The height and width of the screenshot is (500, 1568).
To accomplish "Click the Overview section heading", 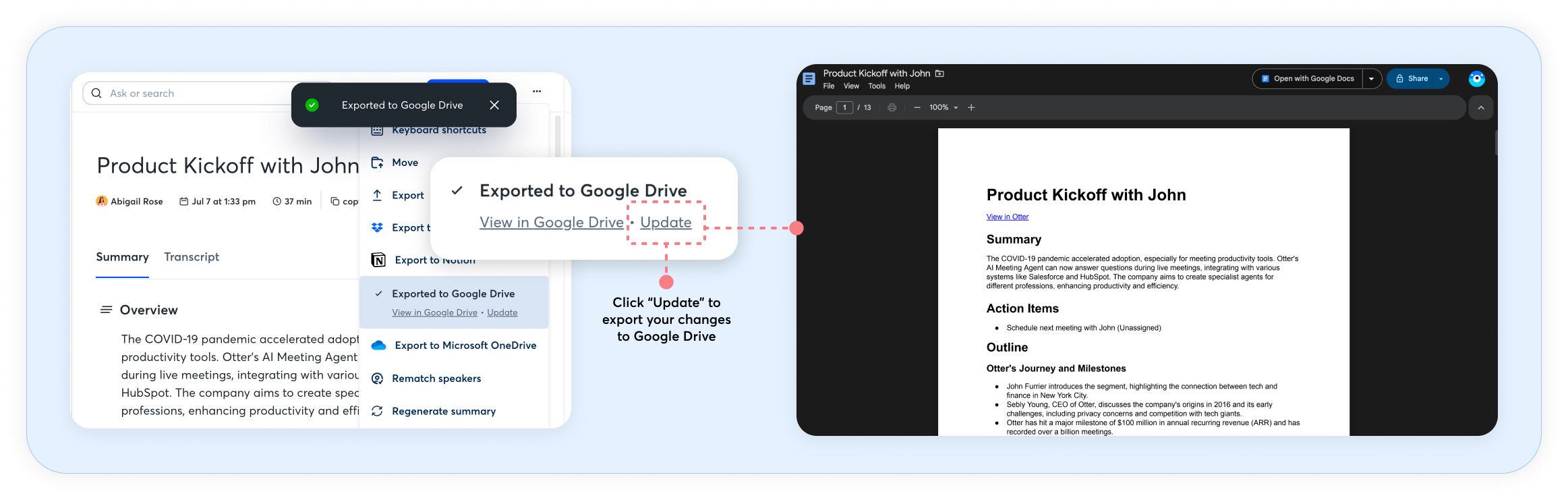I will 148,310.
